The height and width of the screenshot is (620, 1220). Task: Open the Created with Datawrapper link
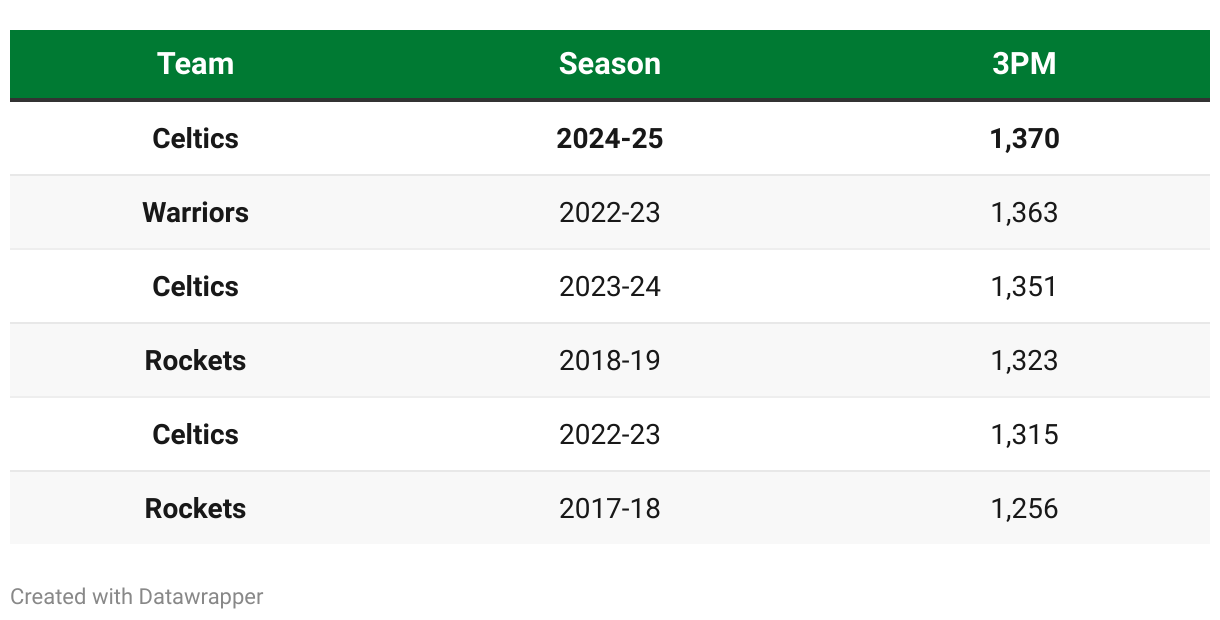pos(136,597)
